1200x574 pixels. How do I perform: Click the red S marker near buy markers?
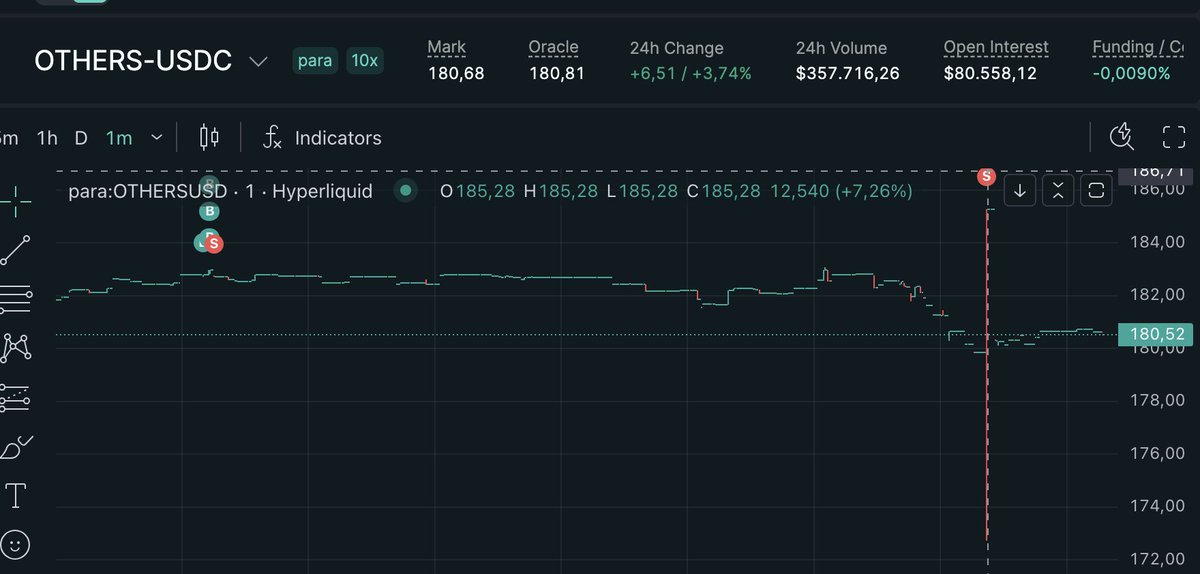tap(214, 243)
